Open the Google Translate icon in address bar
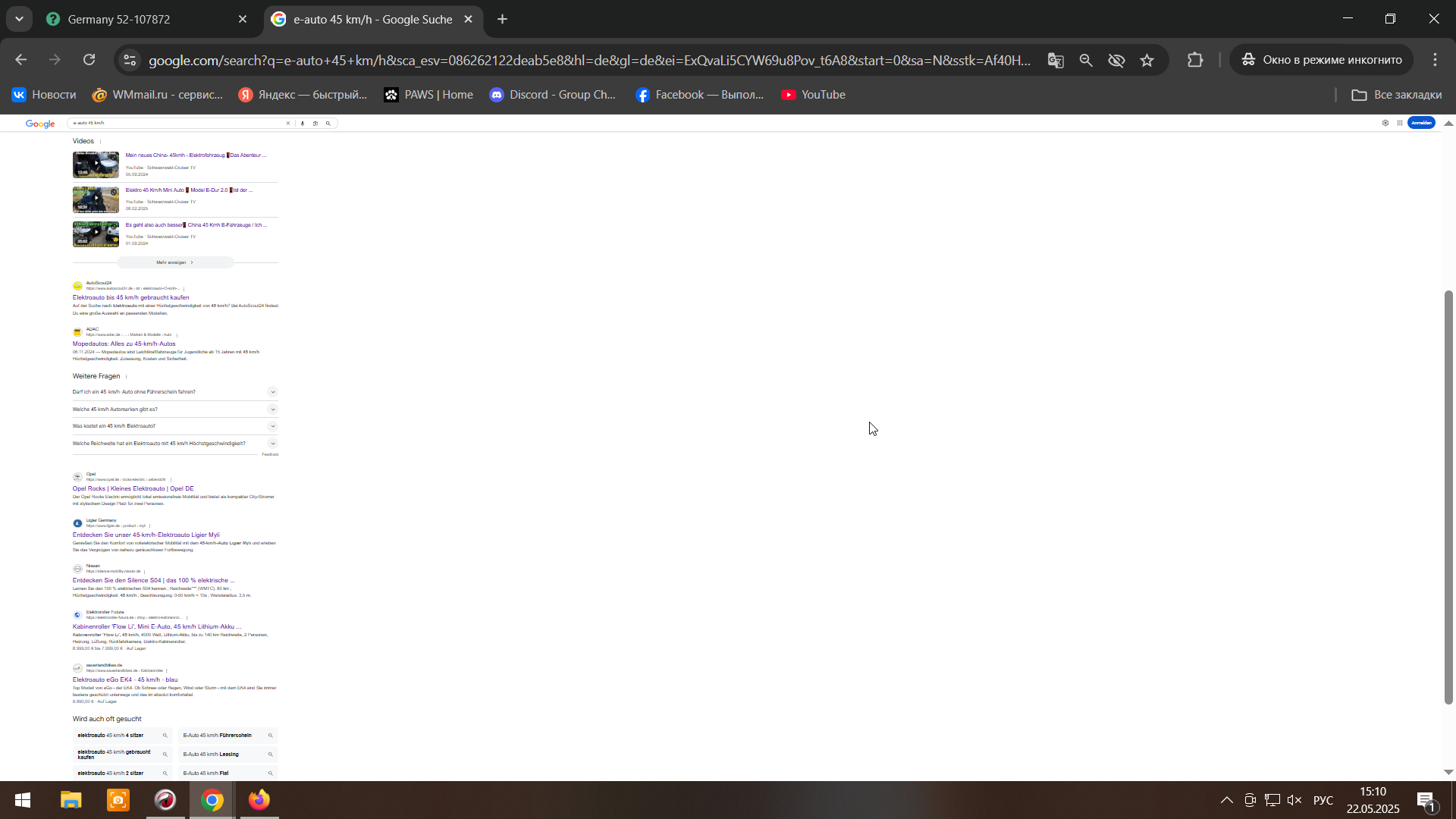Image resolution: width=1456 pixels, height=819 pixels. [1056, 60]
